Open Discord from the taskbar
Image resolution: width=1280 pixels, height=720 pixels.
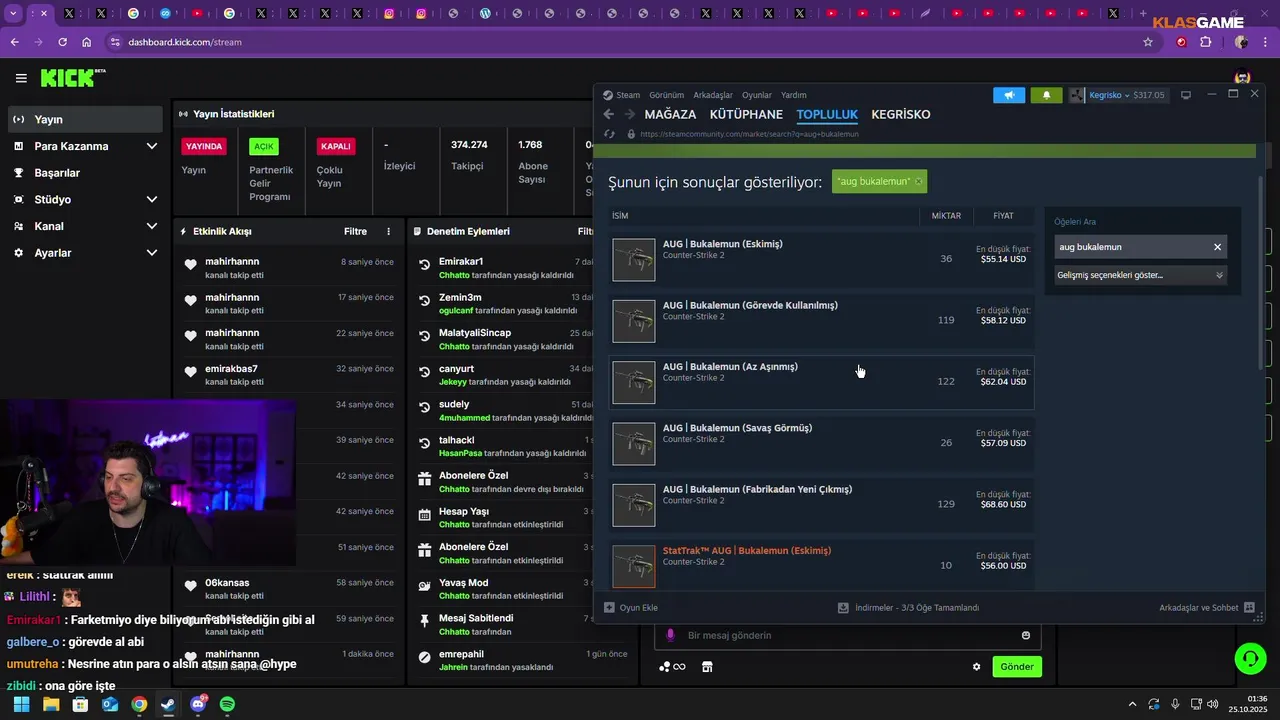pyautogui.click(x=198, y=704)
